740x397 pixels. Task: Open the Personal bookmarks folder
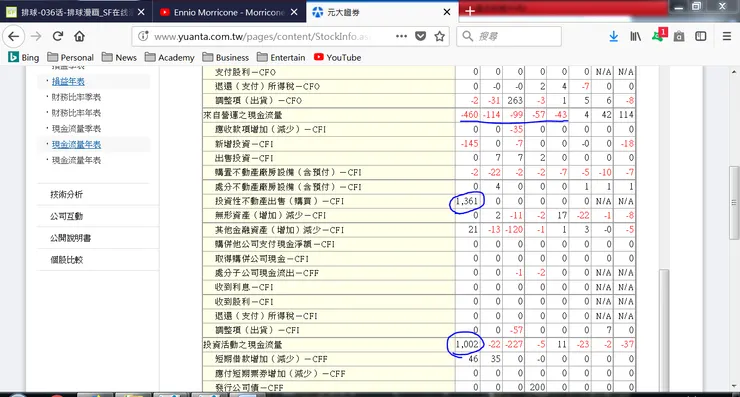pyautogui.click(x=71, y=58)
